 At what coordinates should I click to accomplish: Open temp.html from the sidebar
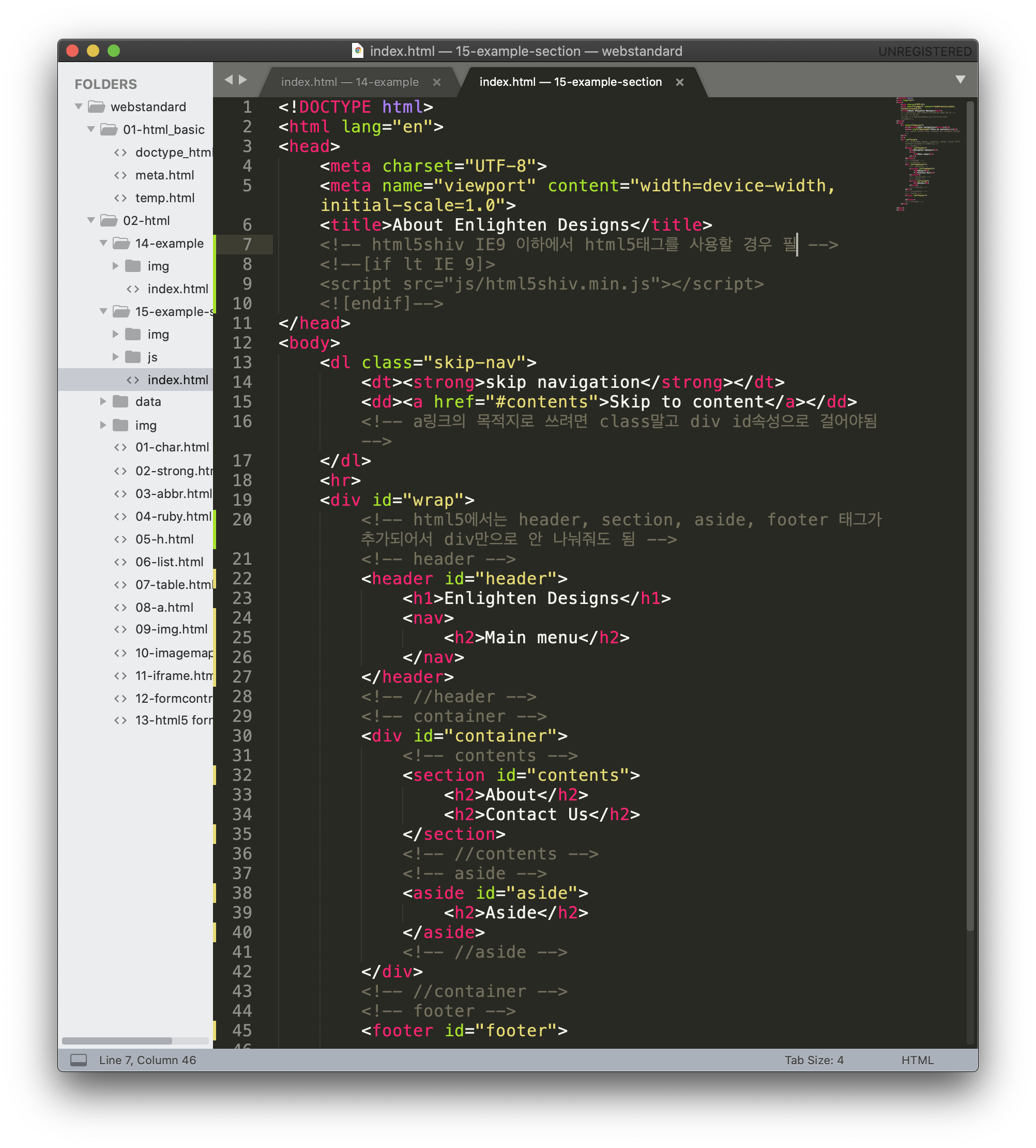[x=164, y=198]
